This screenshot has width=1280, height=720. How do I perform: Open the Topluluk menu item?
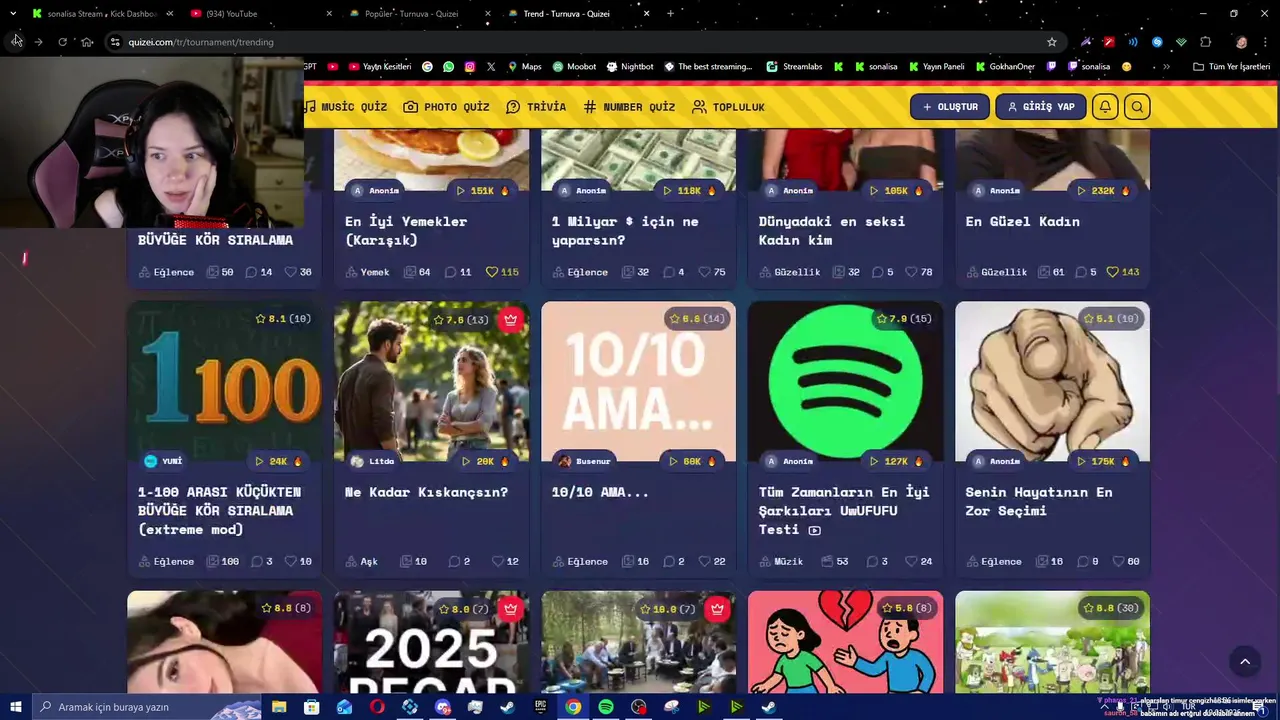coord(728,107)
